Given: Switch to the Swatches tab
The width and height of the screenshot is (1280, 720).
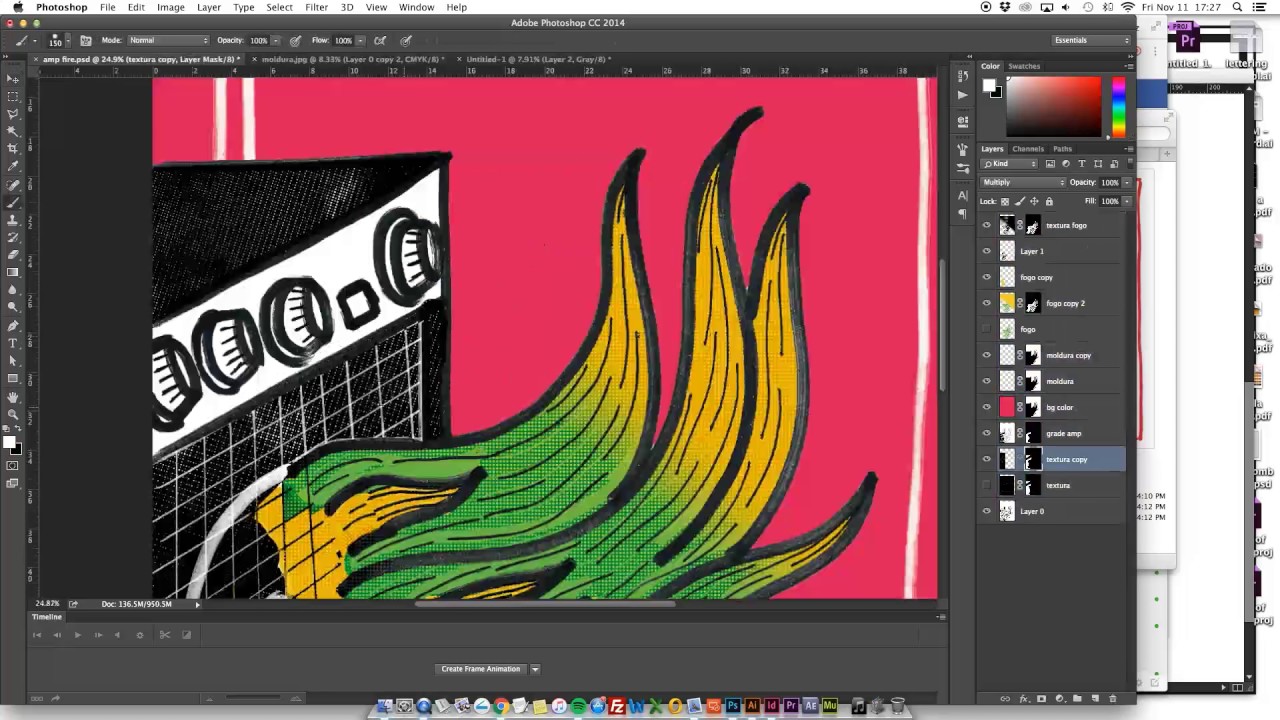Looking at the screenshot, I should click(x=1024, y=66).
